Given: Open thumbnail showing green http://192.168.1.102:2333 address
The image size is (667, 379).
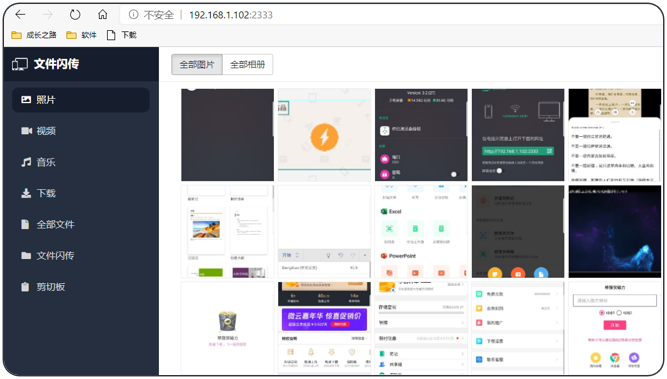Looking at the screenshot, I should (x=518, y=135).
